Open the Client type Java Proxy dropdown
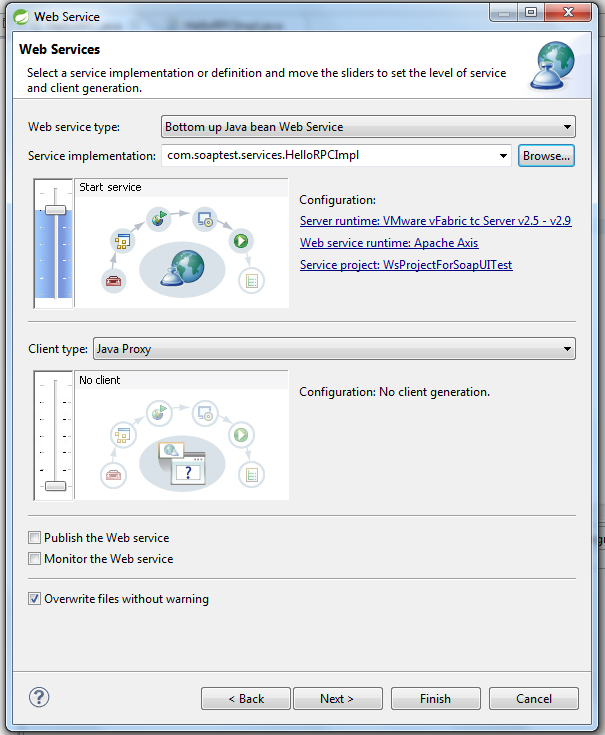The height and width of the screenshot is (735, 605). coord(334,349)
